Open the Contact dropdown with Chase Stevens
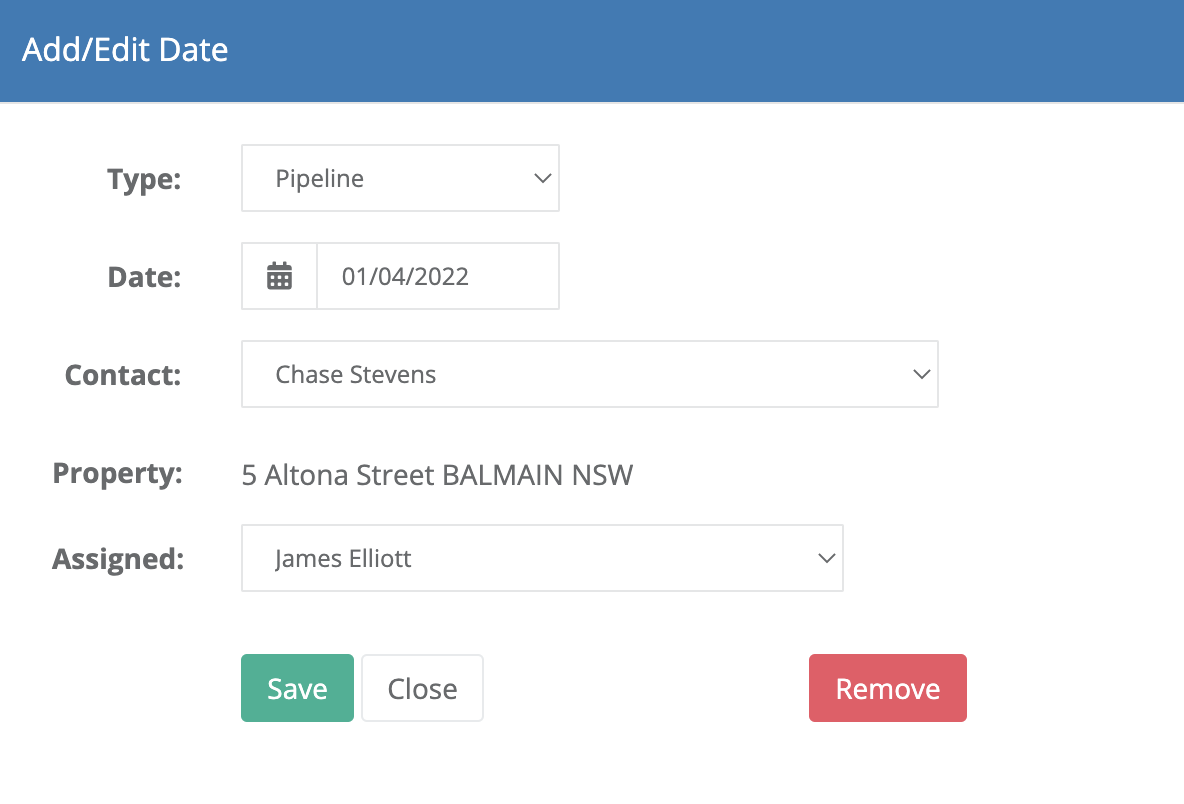The image size is (1184, 804). [x=590, y=374]
